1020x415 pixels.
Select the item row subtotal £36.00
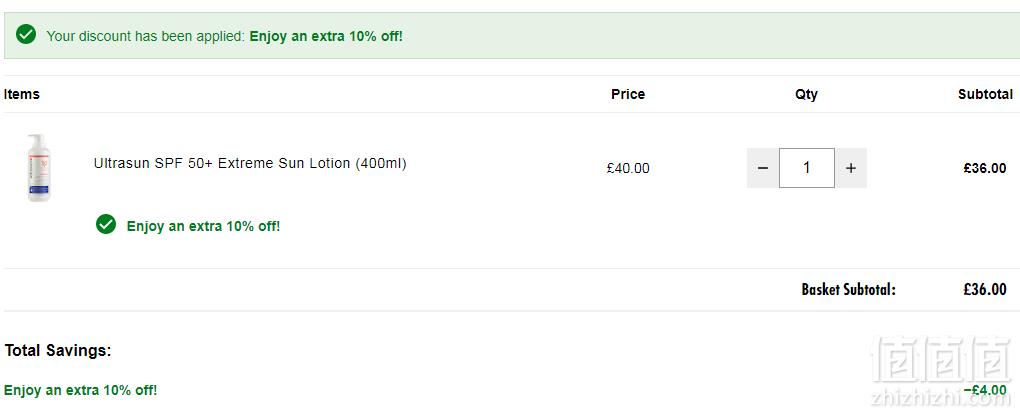[x=985, y=168]
